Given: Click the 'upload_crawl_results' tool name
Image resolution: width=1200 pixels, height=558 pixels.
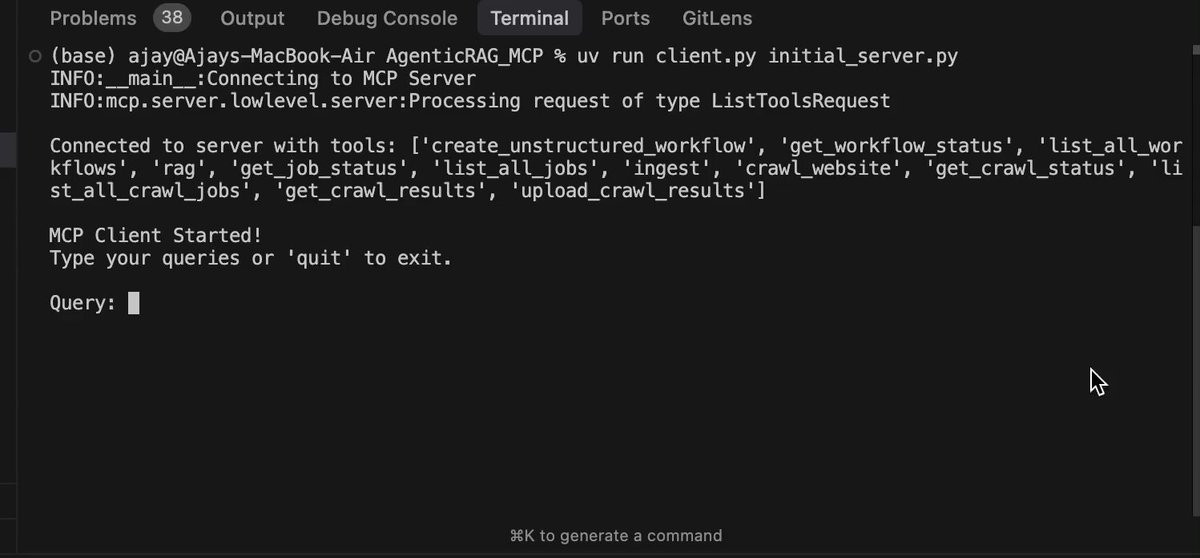Looking at the screenshot, I should pyautogui.click(x=634, y=190).
